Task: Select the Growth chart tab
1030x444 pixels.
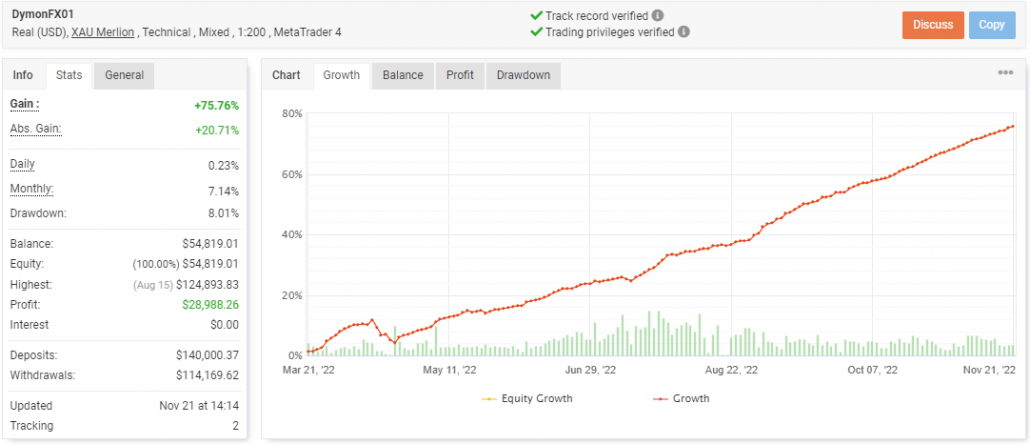Action: point(342,75)
